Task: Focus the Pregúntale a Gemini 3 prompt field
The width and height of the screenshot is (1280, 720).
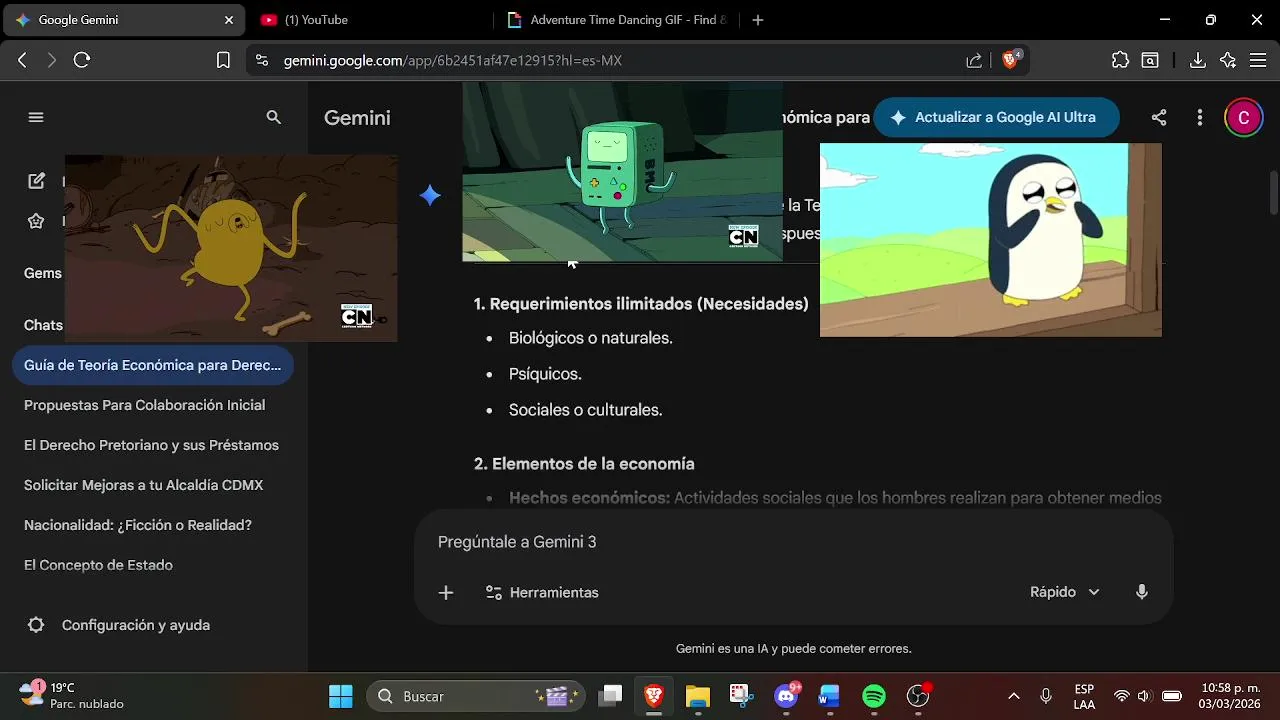Action: (793, 542)
